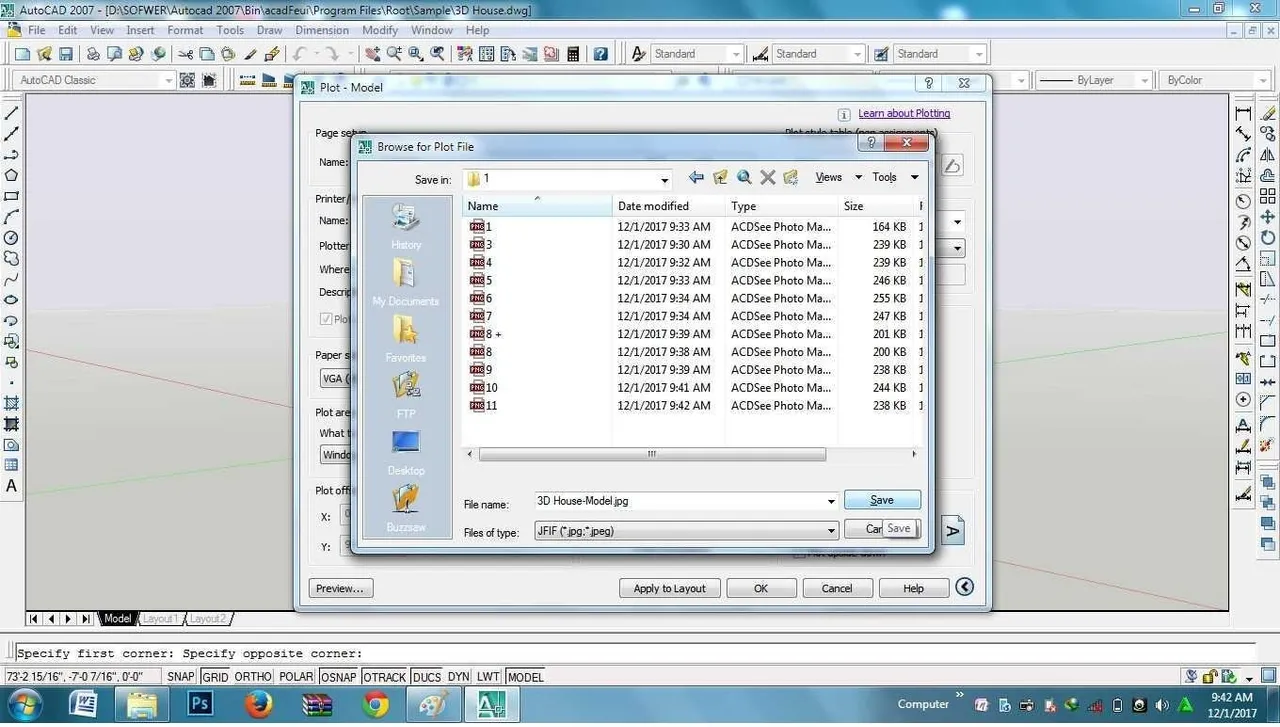Open the Insert menu
The height and width of the screenshot is (727, 1280).
[x=140, y=30]
